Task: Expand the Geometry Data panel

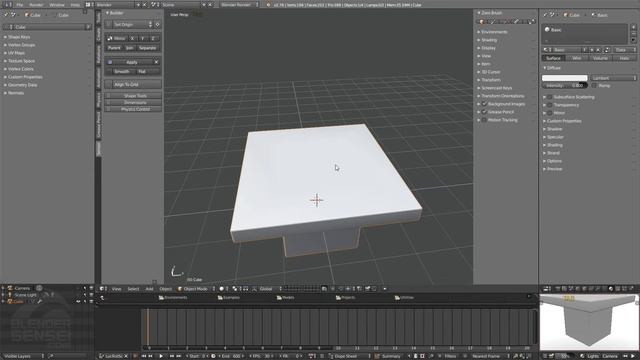Action: point(22,85)
